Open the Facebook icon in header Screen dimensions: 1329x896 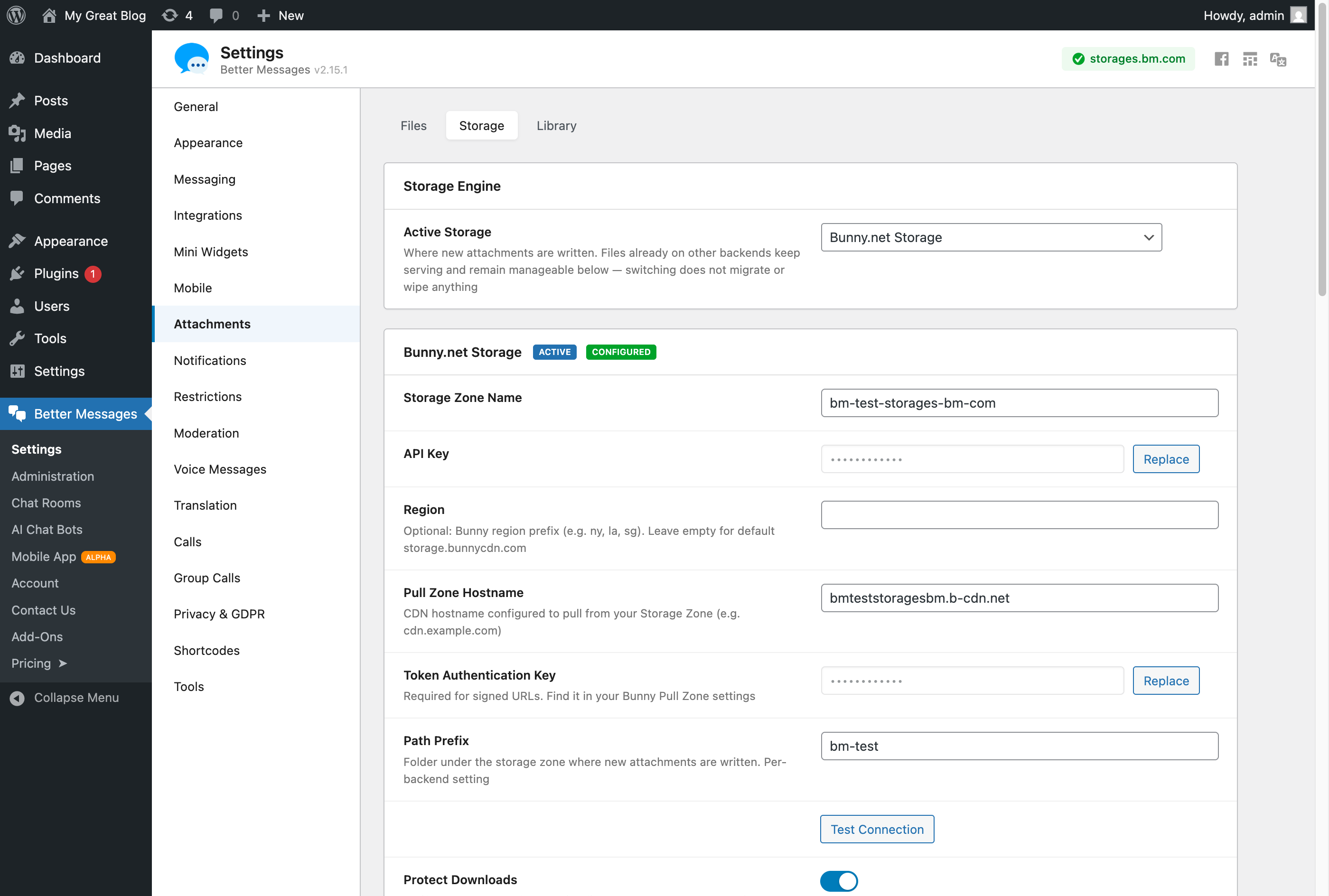1222,59
